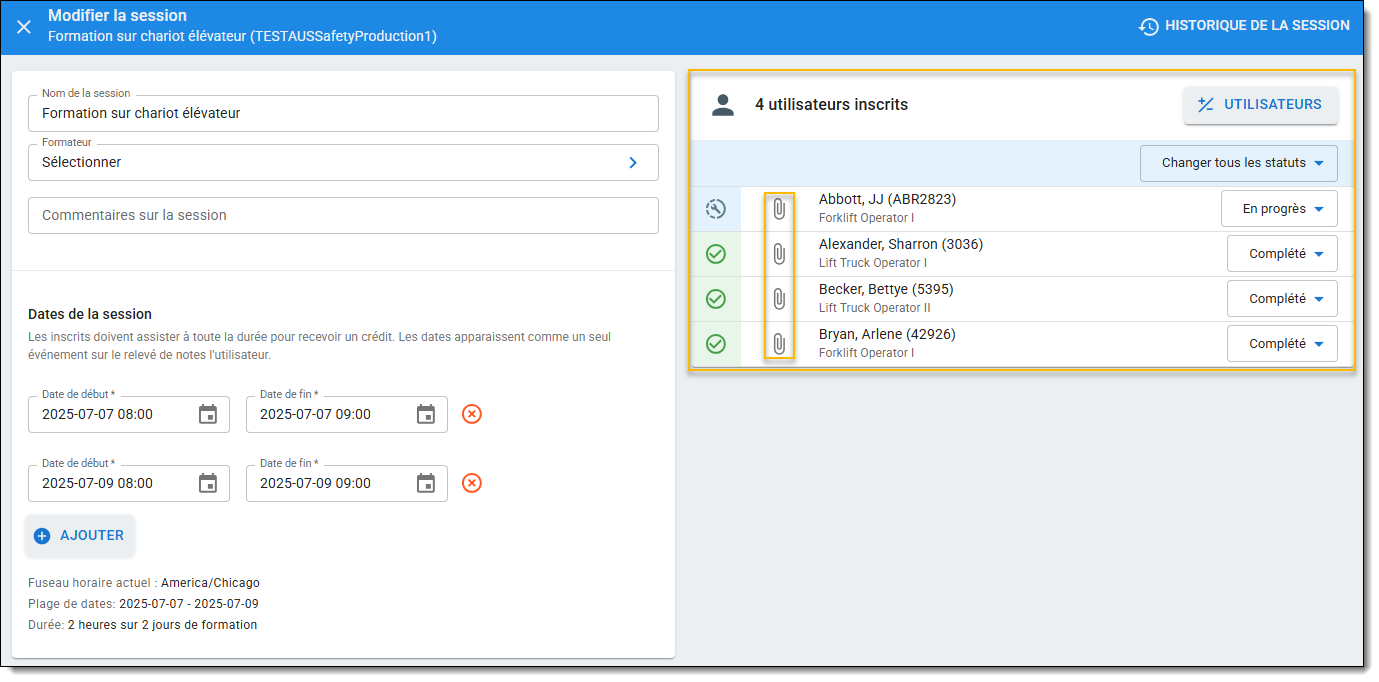
Task: Open Historique de la session
Action: pyautogui.click(x=1244, y=26)
